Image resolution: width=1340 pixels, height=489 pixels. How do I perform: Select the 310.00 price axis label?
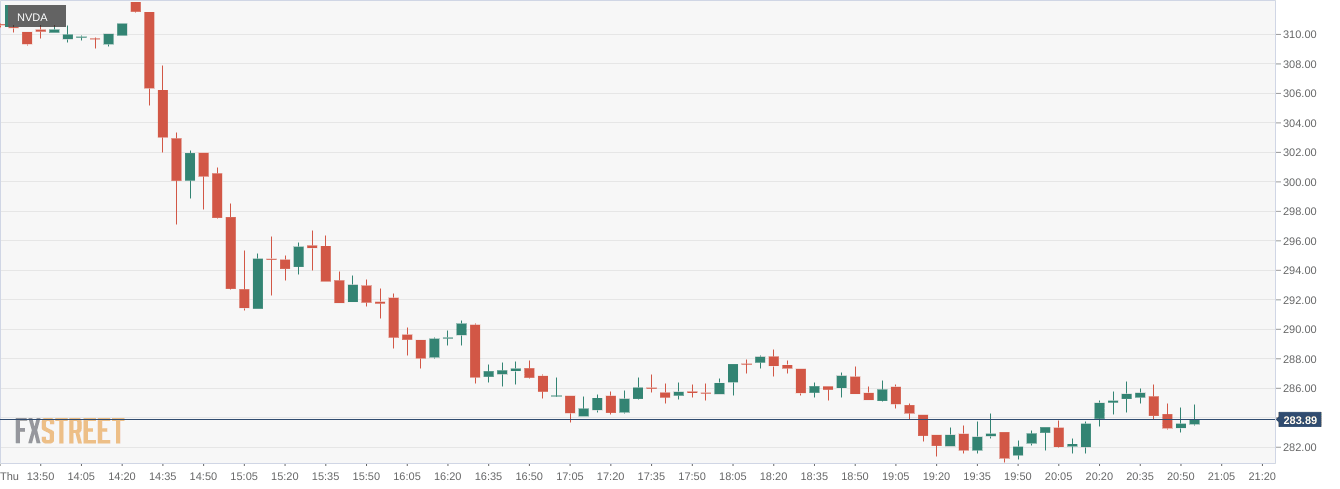[1300, 34]
